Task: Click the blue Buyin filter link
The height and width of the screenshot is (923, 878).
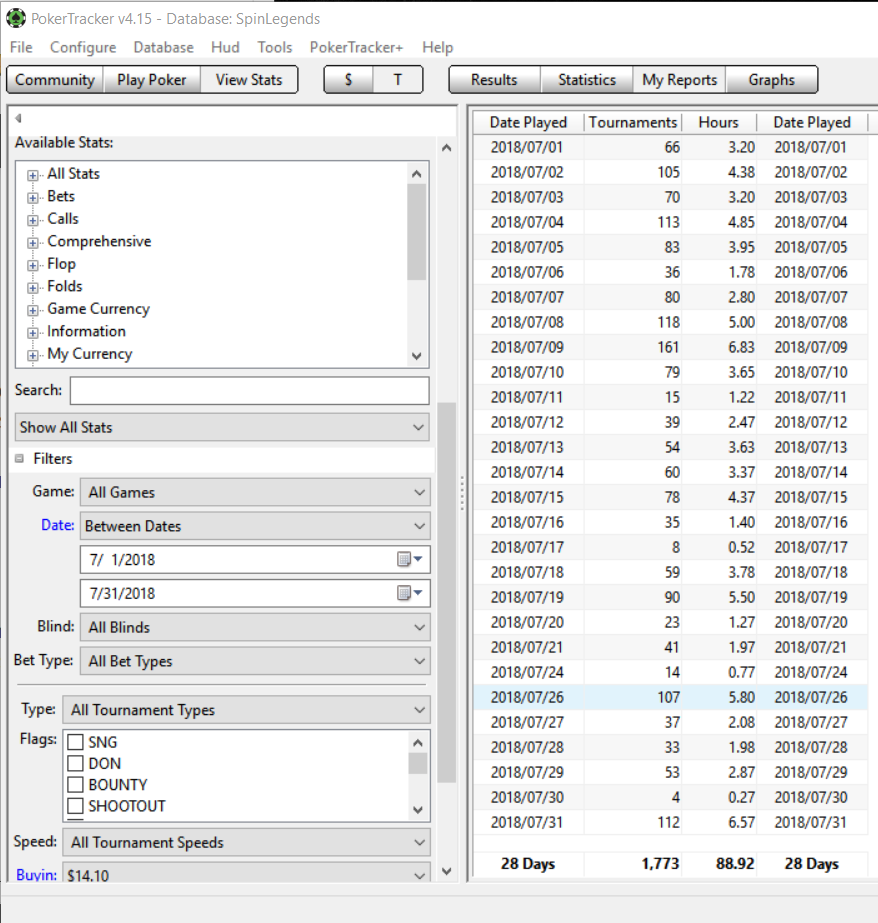Action: [x=36, y=875]
